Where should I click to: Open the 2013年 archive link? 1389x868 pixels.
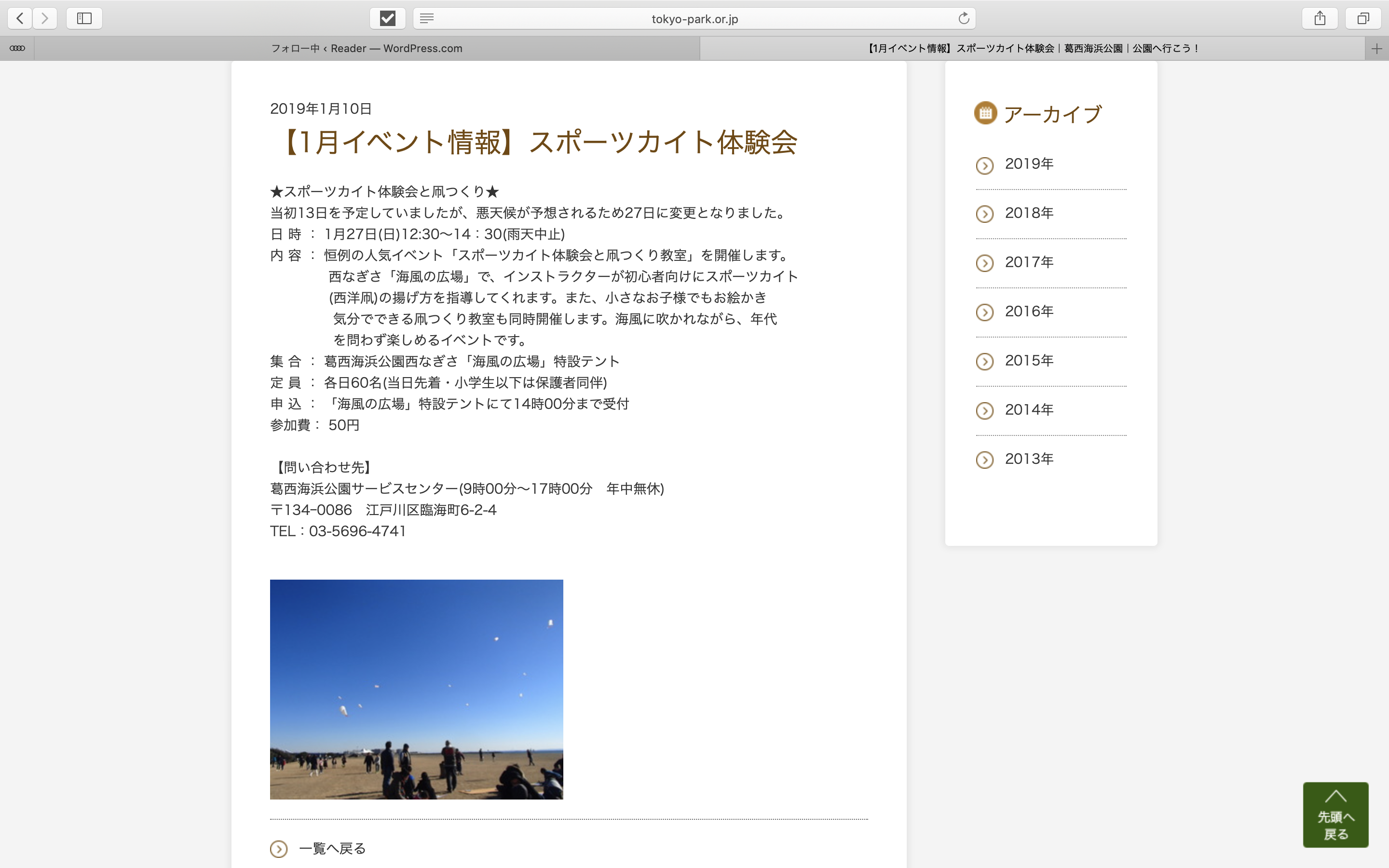(x=1029, y=459)
